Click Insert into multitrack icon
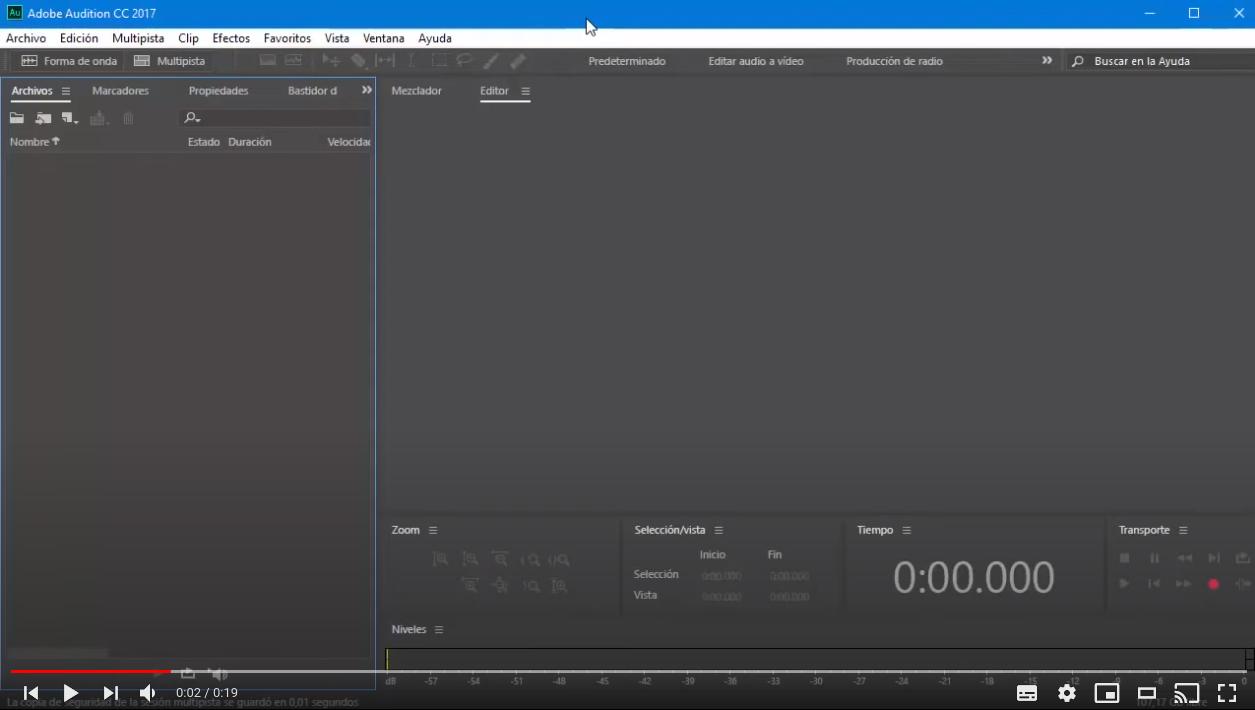 [98, 118]
